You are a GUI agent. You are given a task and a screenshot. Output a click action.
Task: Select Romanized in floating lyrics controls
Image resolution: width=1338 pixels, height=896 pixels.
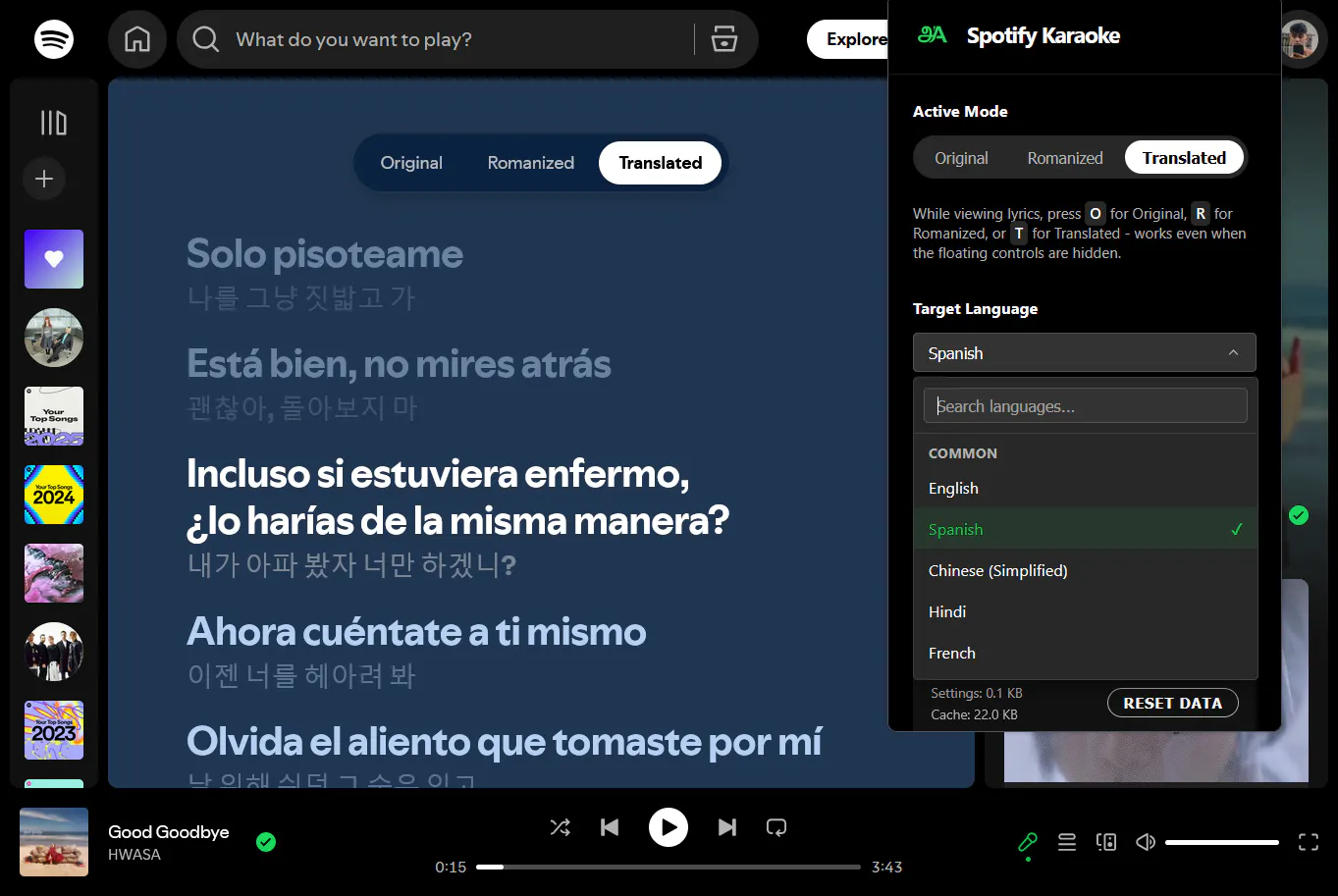(x=531, y=163)
